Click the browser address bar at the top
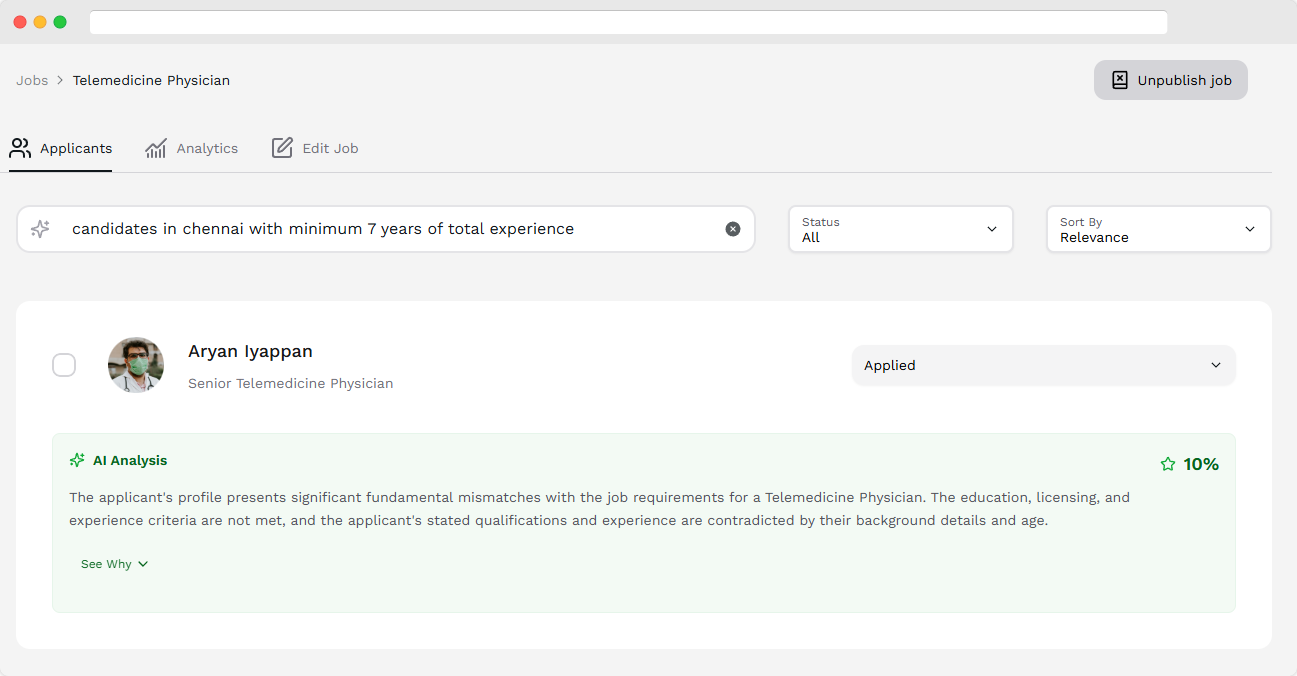1297x676 pixels. point(628,22)
